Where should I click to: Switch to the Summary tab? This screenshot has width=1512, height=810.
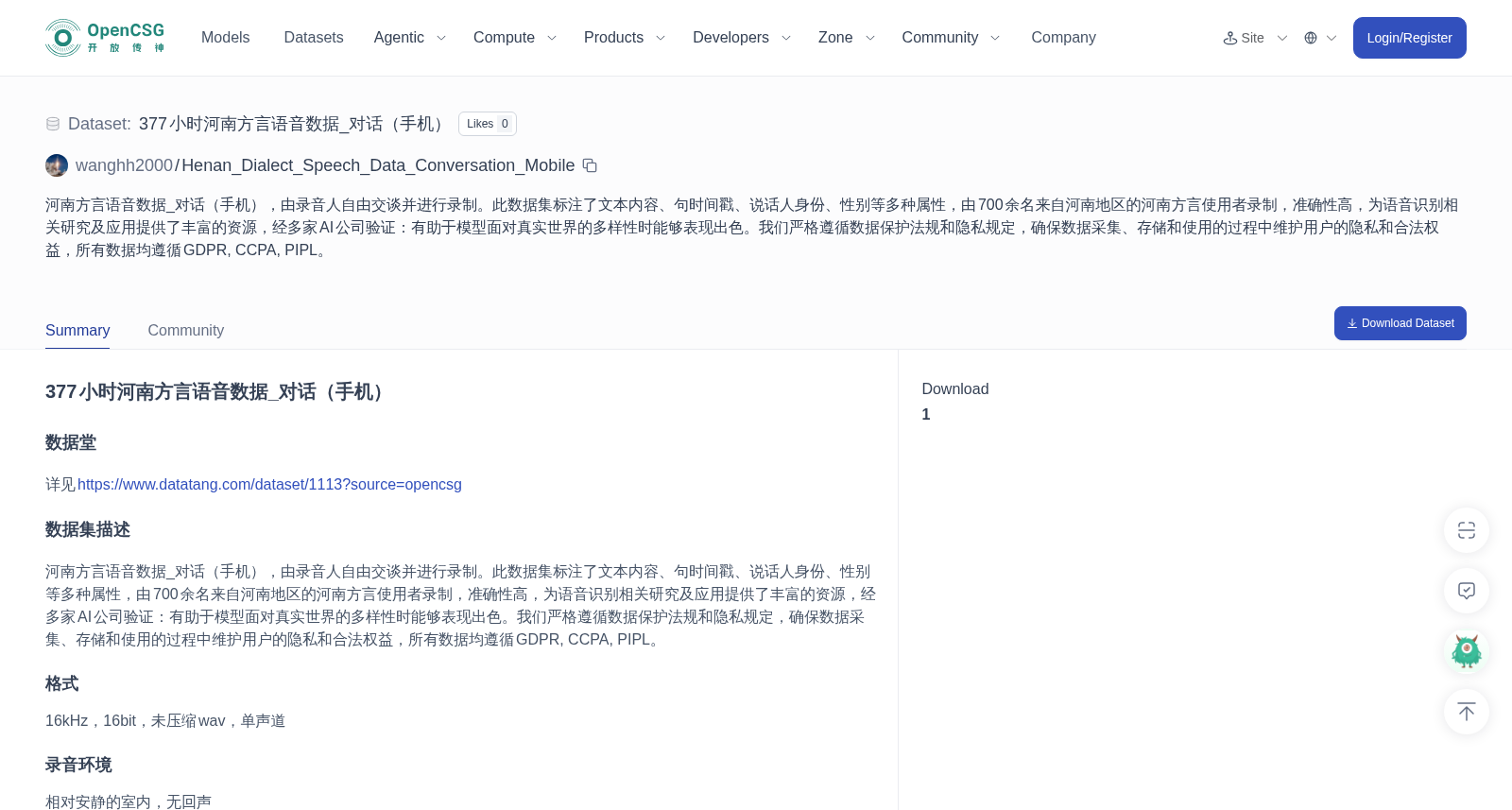(77, 330)
